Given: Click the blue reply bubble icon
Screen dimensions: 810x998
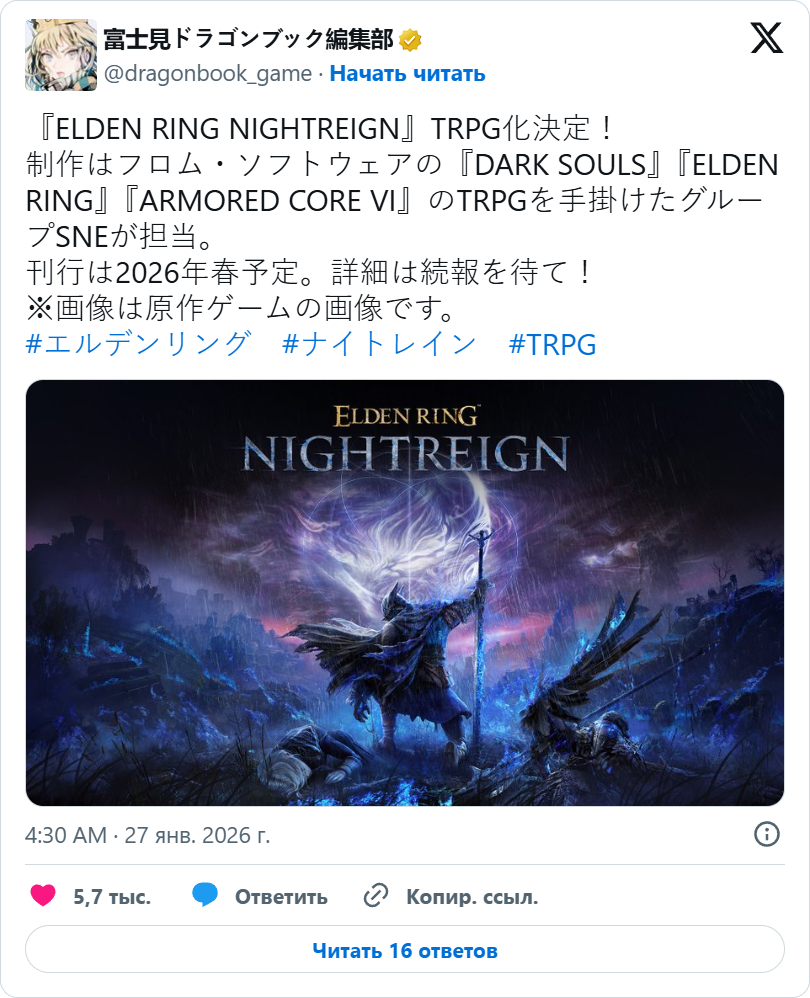Looking at the screenshot, I should (205, 896).
